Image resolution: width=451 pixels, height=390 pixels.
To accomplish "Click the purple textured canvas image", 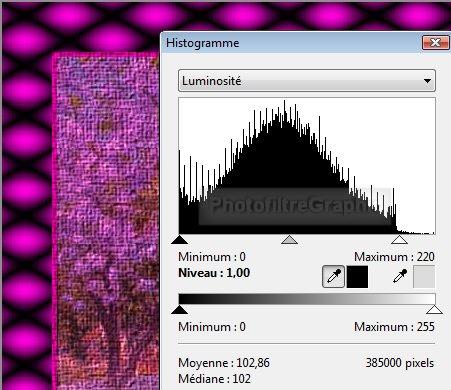I will (106, 220).
